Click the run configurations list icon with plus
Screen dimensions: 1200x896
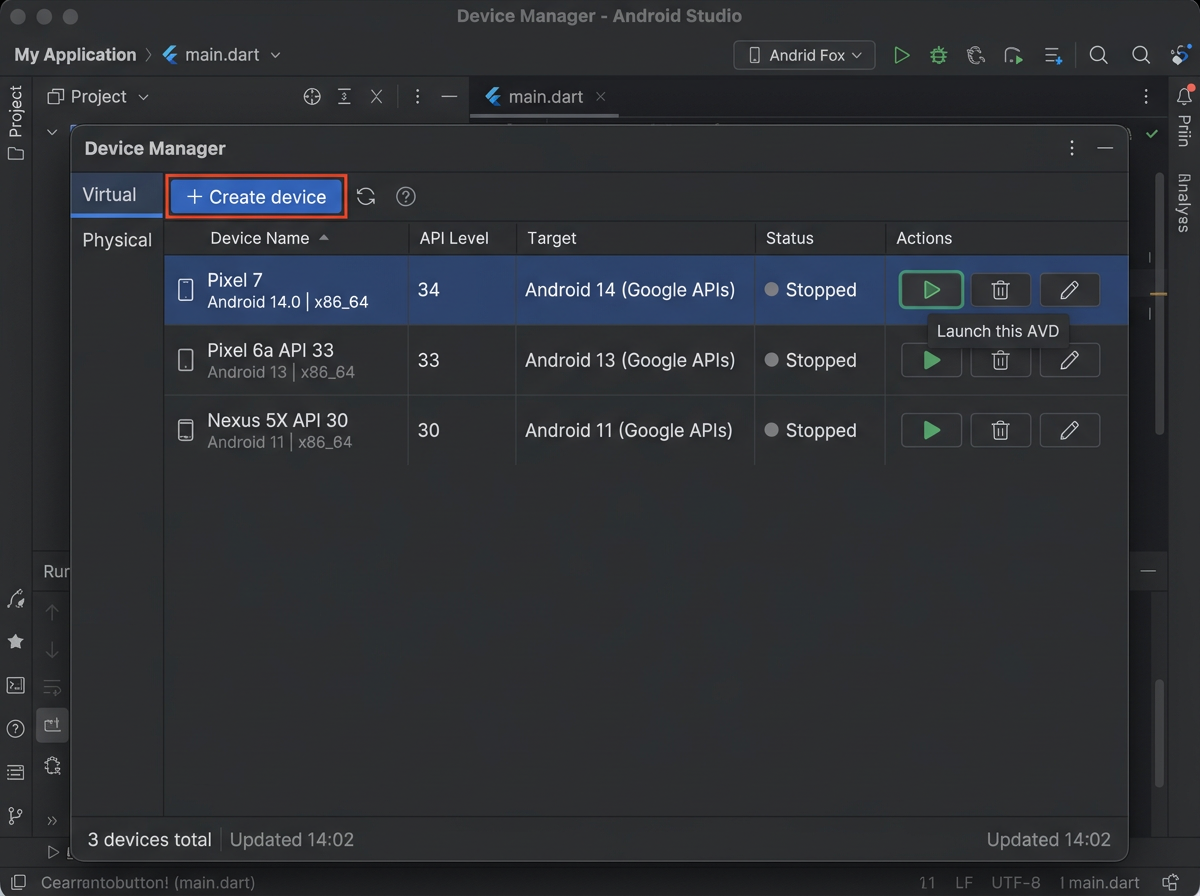click(x=1053, y=55)
